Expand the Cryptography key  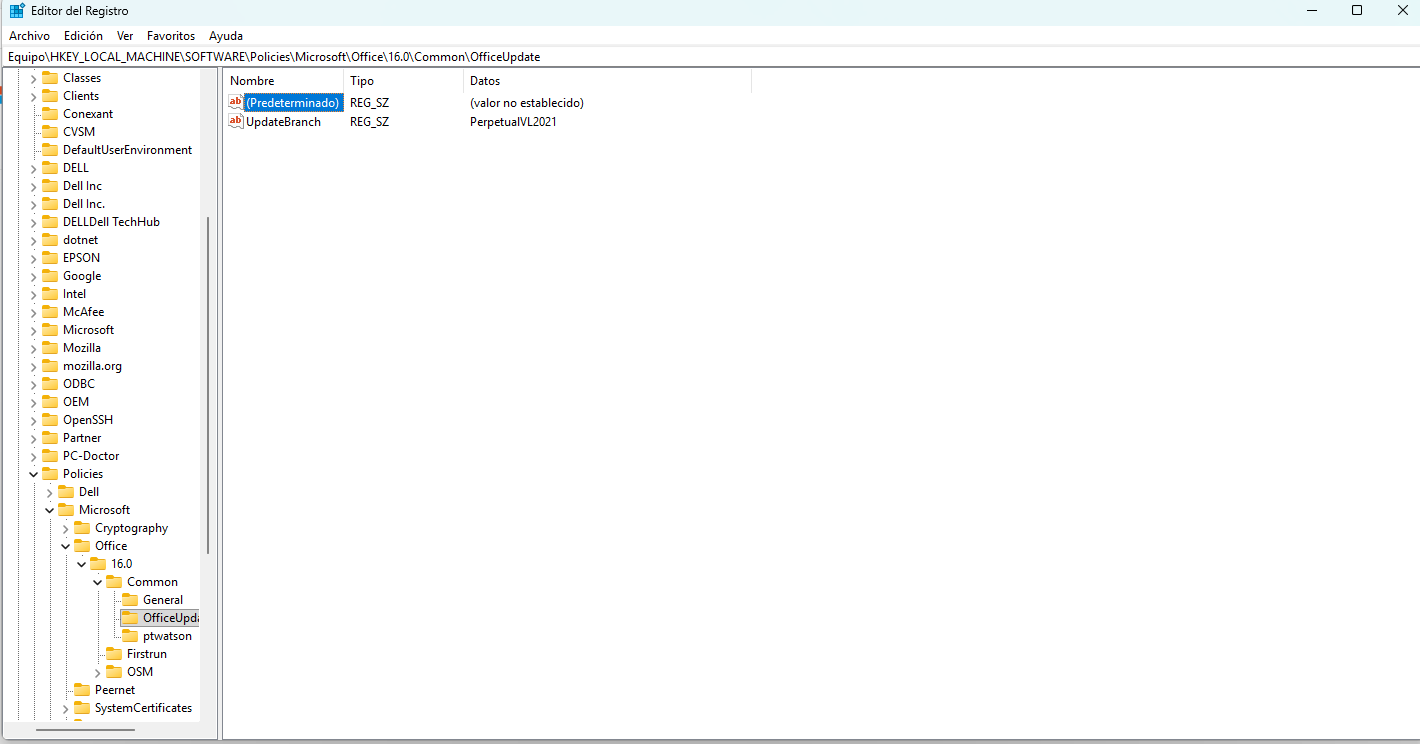pos(66,528)
